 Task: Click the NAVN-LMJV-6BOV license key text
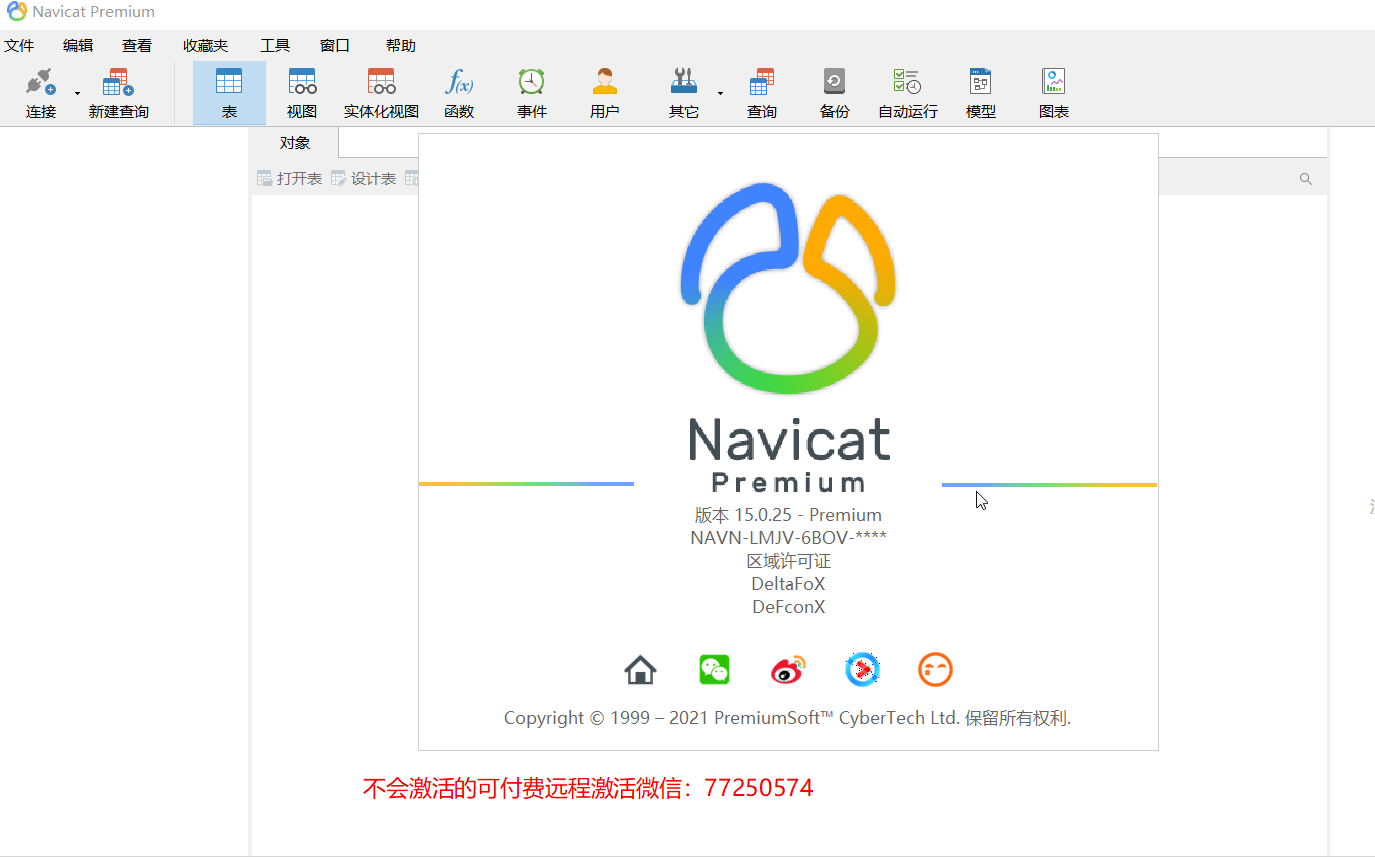(x=788, y=538)
